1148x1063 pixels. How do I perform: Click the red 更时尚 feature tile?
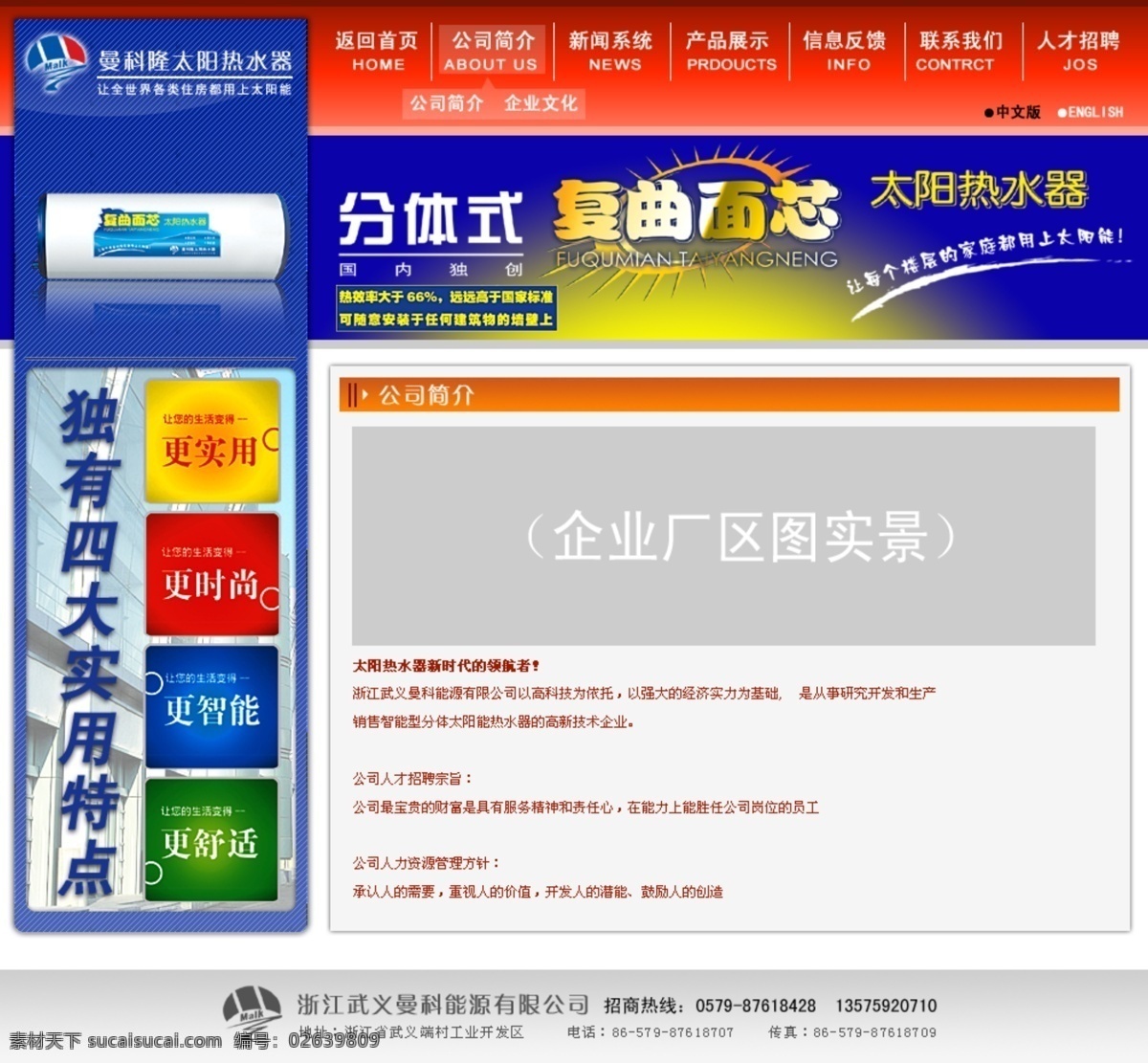click(212, 574)
